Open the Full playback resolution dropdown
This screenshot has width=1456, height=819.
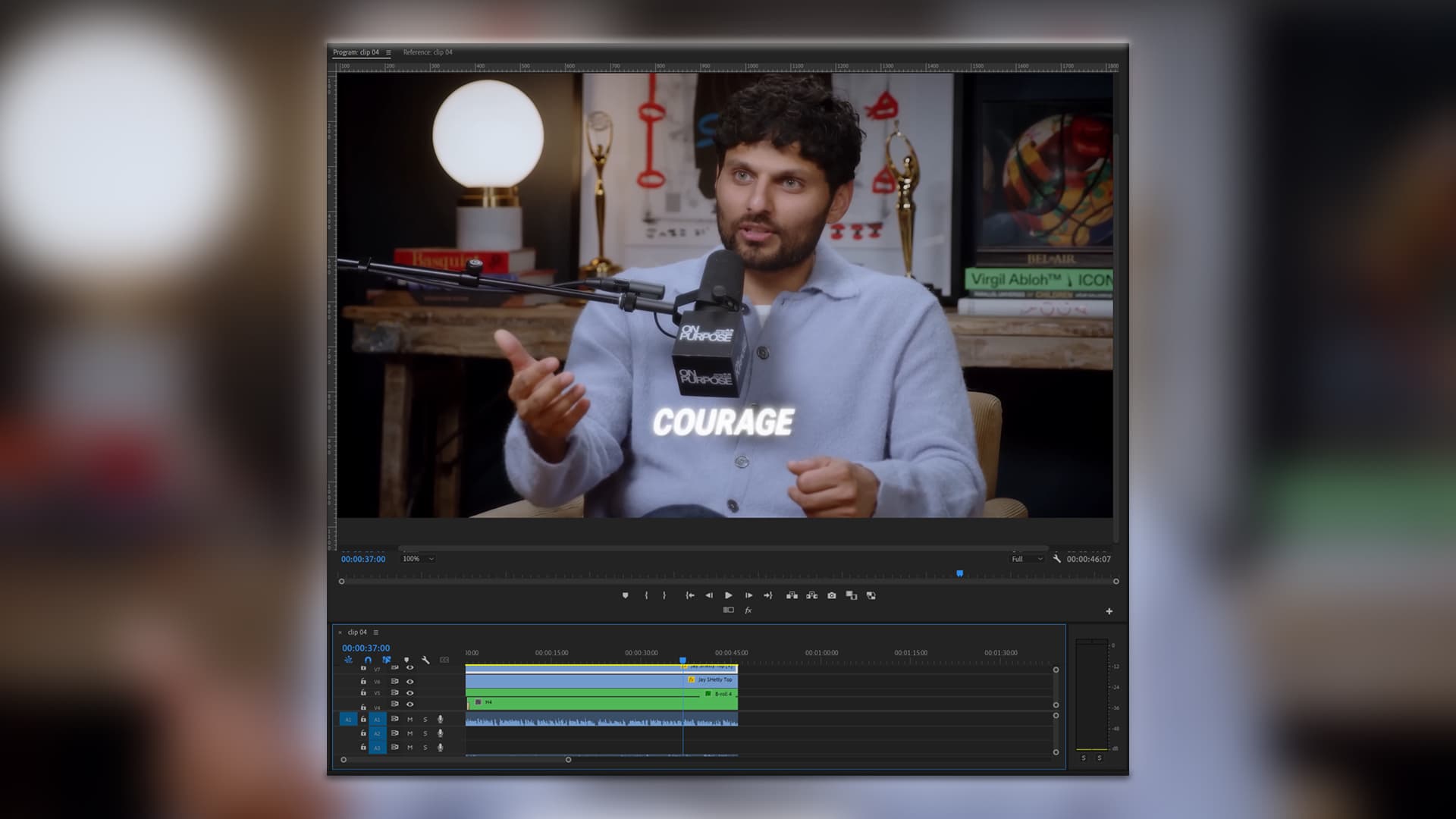(1027, 559)
